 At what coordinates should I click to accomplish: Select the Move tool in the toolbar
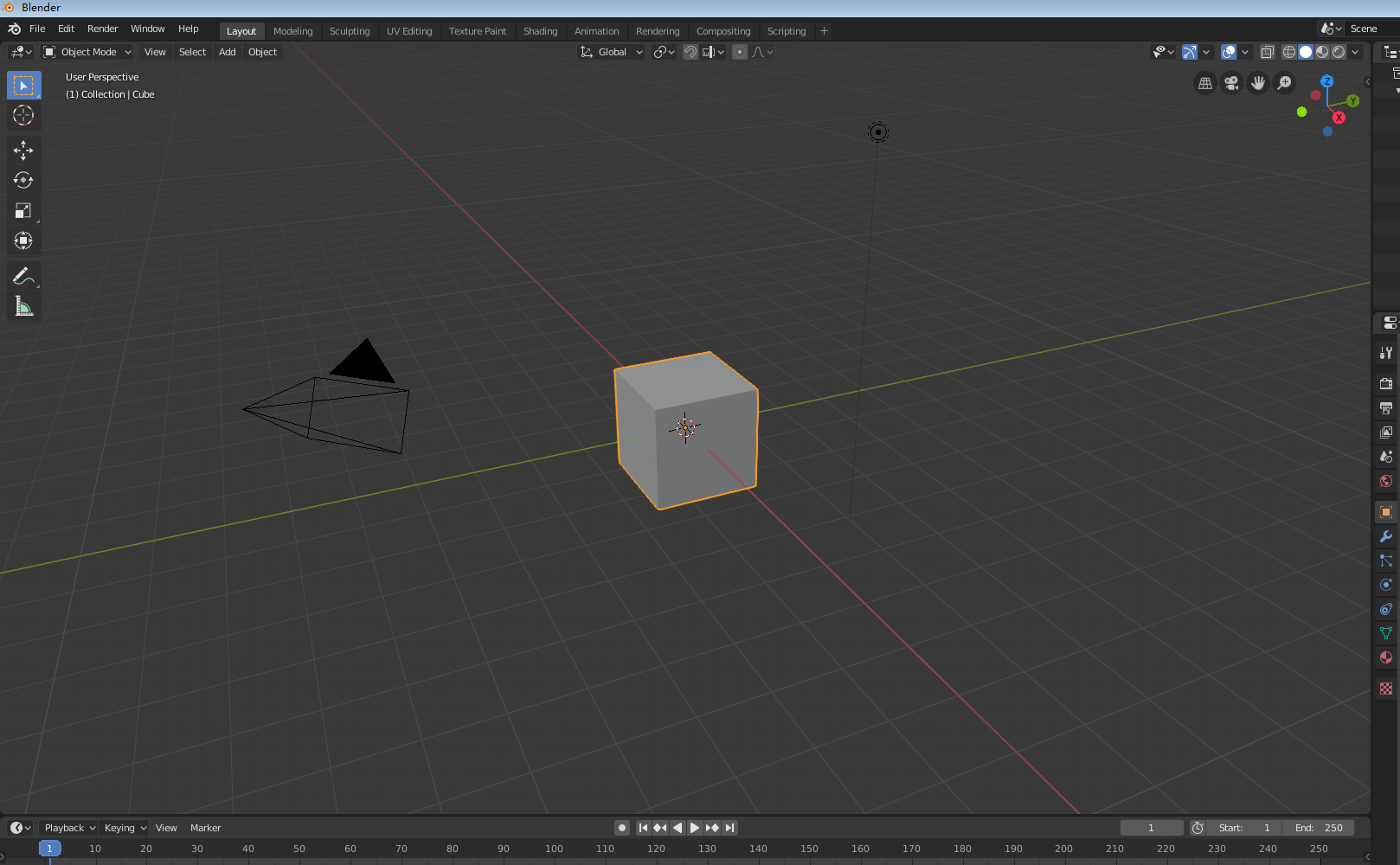coord(23,150)
